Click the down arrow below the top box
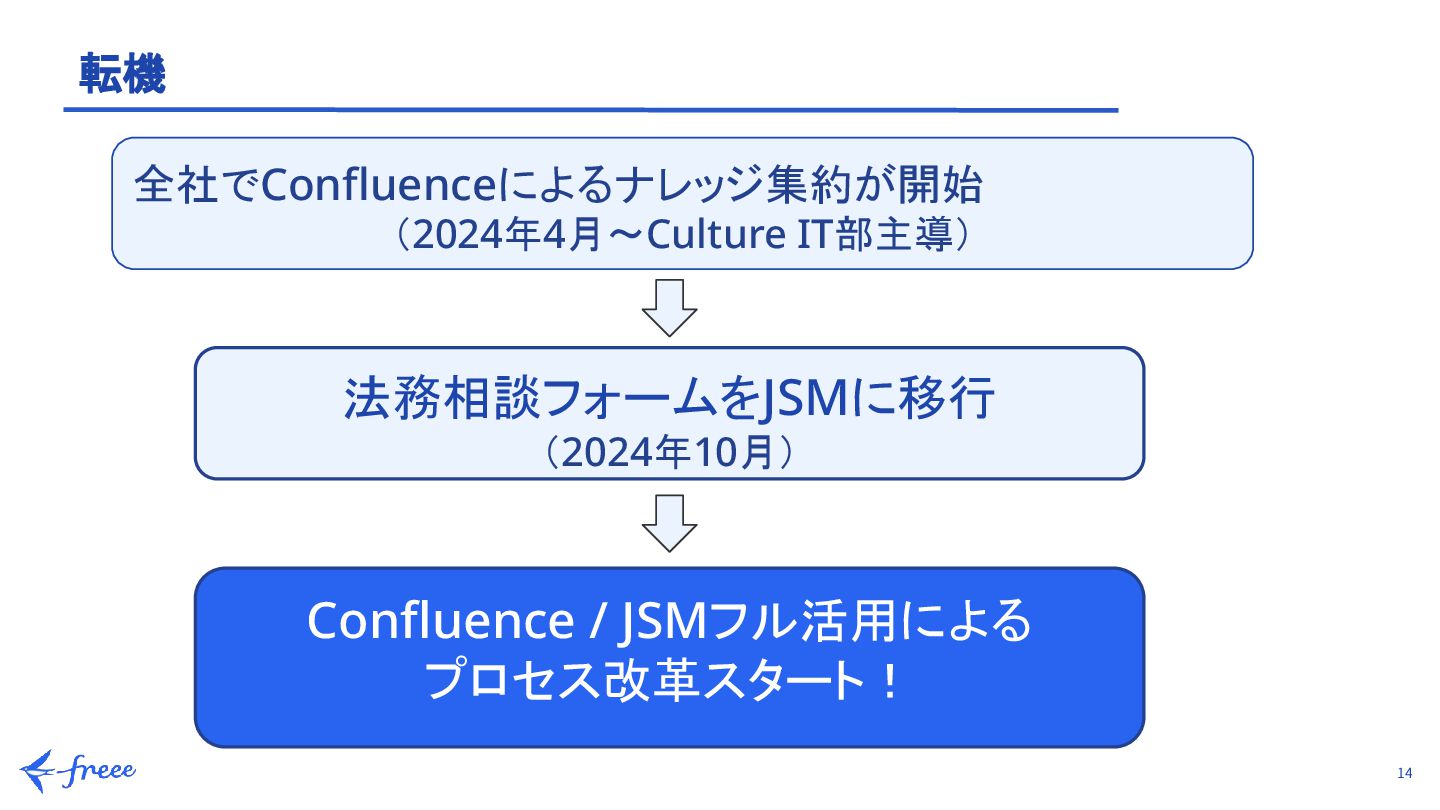 coord(668,308)
